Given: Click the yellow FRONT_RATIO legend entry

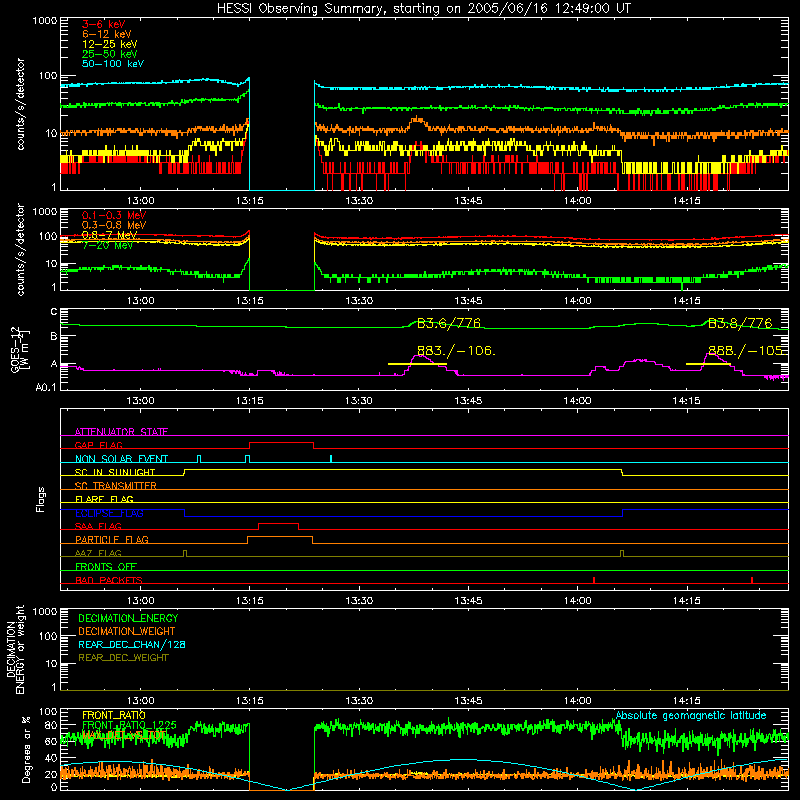Looking at the screenshot, I should (114, 715).
